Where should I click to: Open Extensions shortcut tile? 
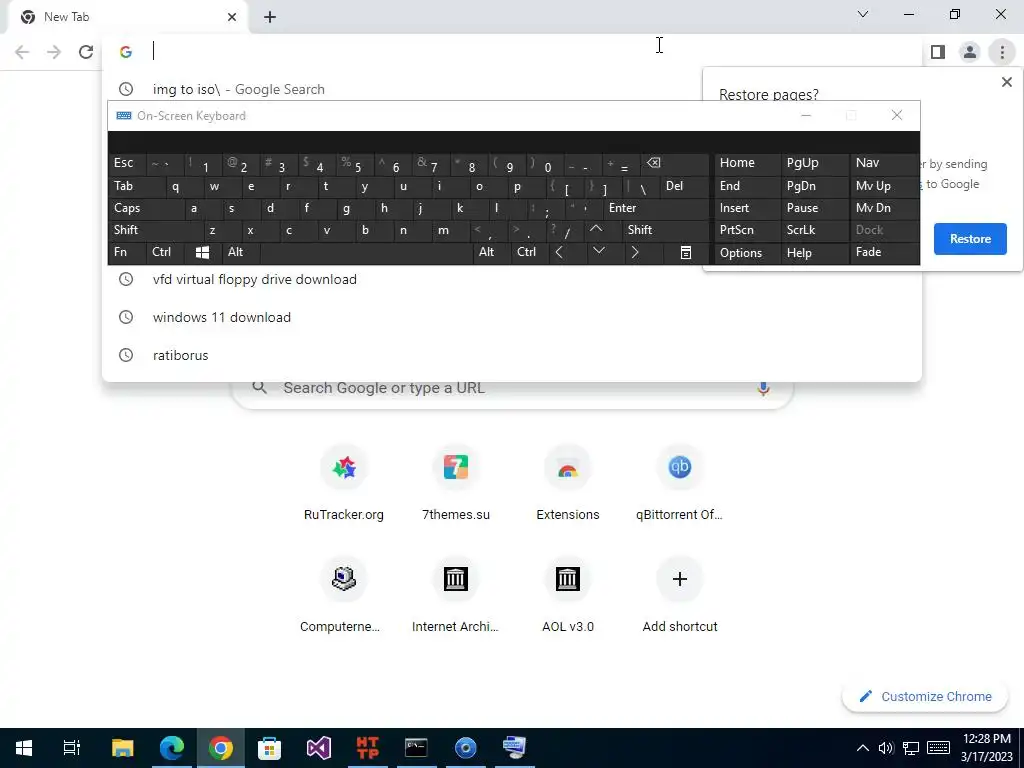pos(568,481)
